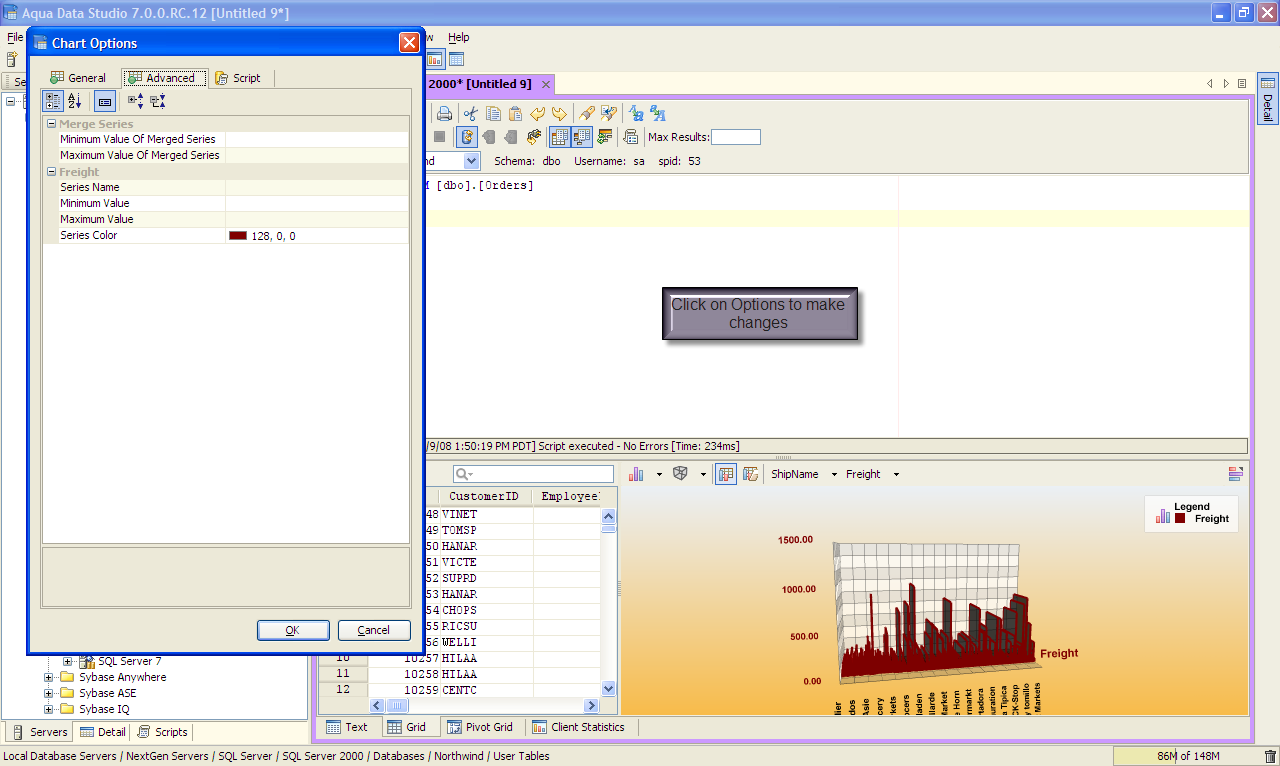Screen dimensions: 1280x766
Task: Click the Max Results input field
Action: [736, 137]
